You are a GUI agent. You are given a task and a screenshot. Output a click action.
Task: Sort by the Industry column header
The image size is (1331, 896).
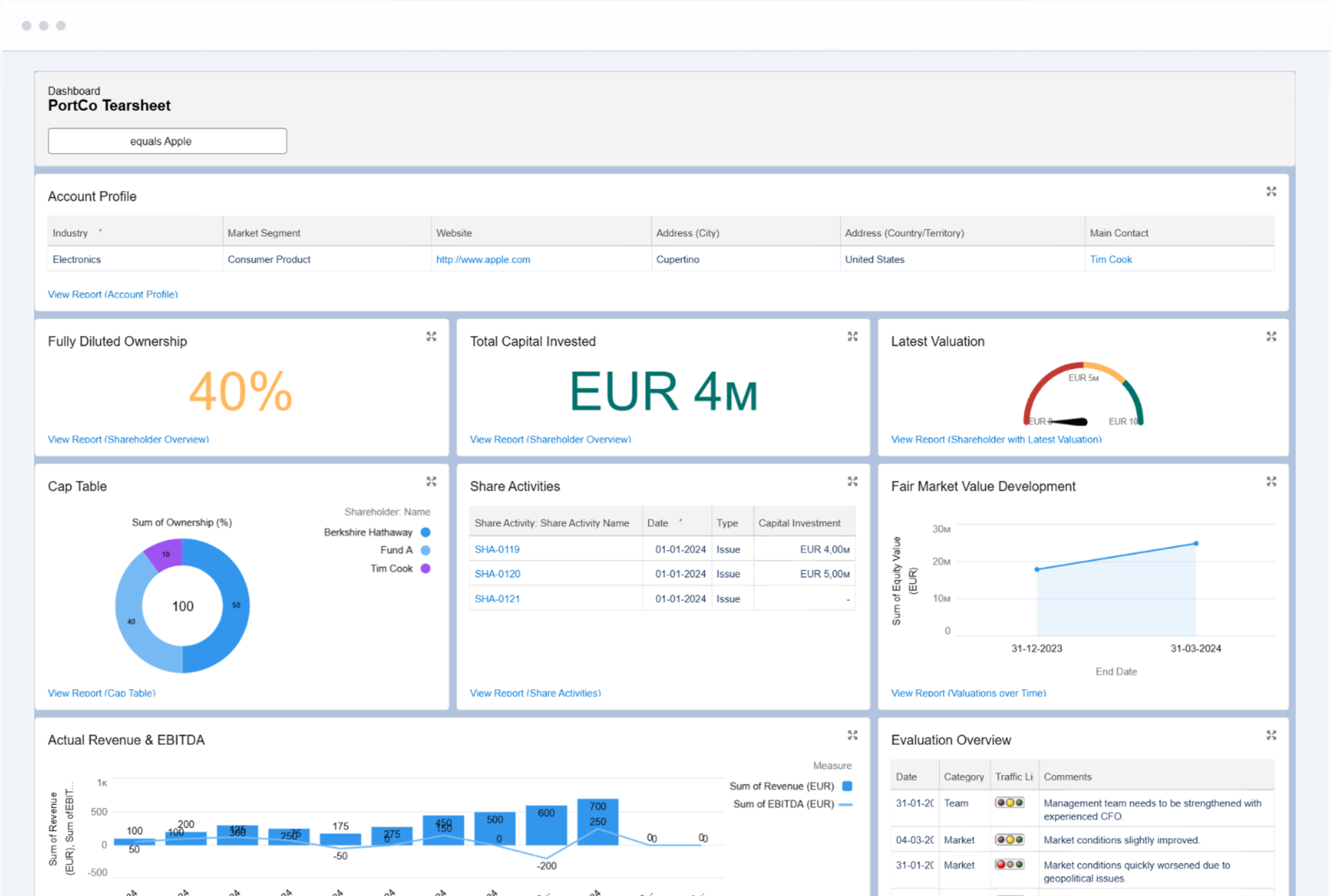coord(70,233)
